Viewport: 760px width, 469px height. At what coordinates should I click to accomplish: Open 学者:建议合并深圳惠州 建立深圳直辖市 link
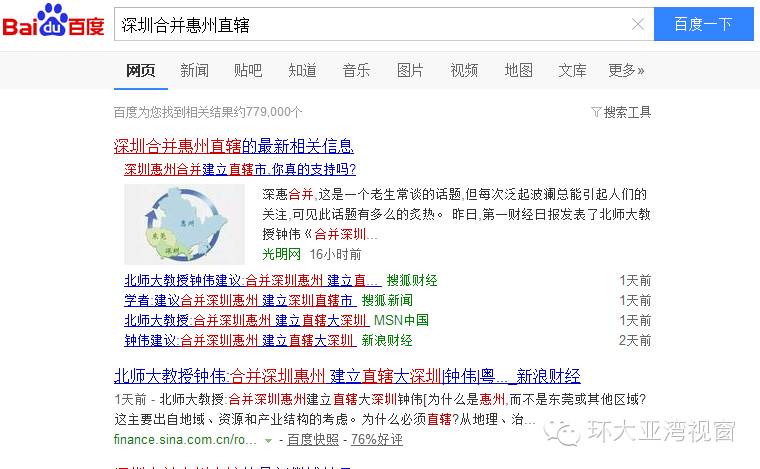[240, 300]
